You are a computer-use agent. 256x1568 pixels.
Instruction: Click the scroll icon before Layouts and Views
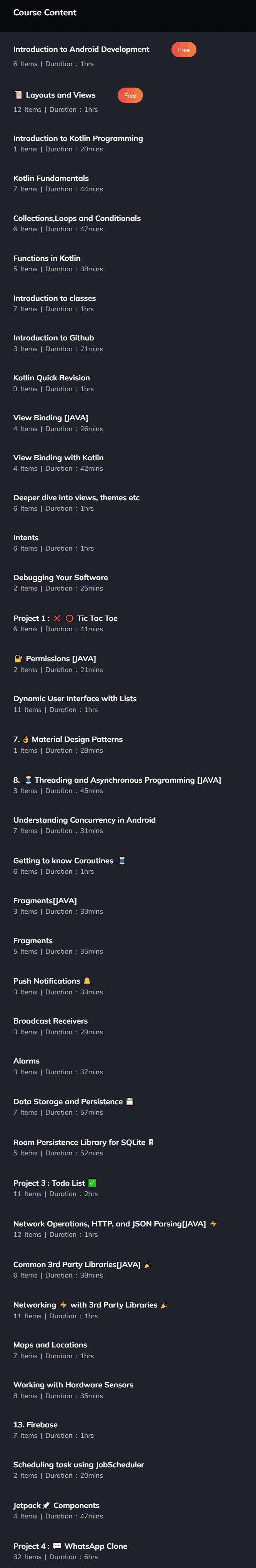[x=18, y=95]
